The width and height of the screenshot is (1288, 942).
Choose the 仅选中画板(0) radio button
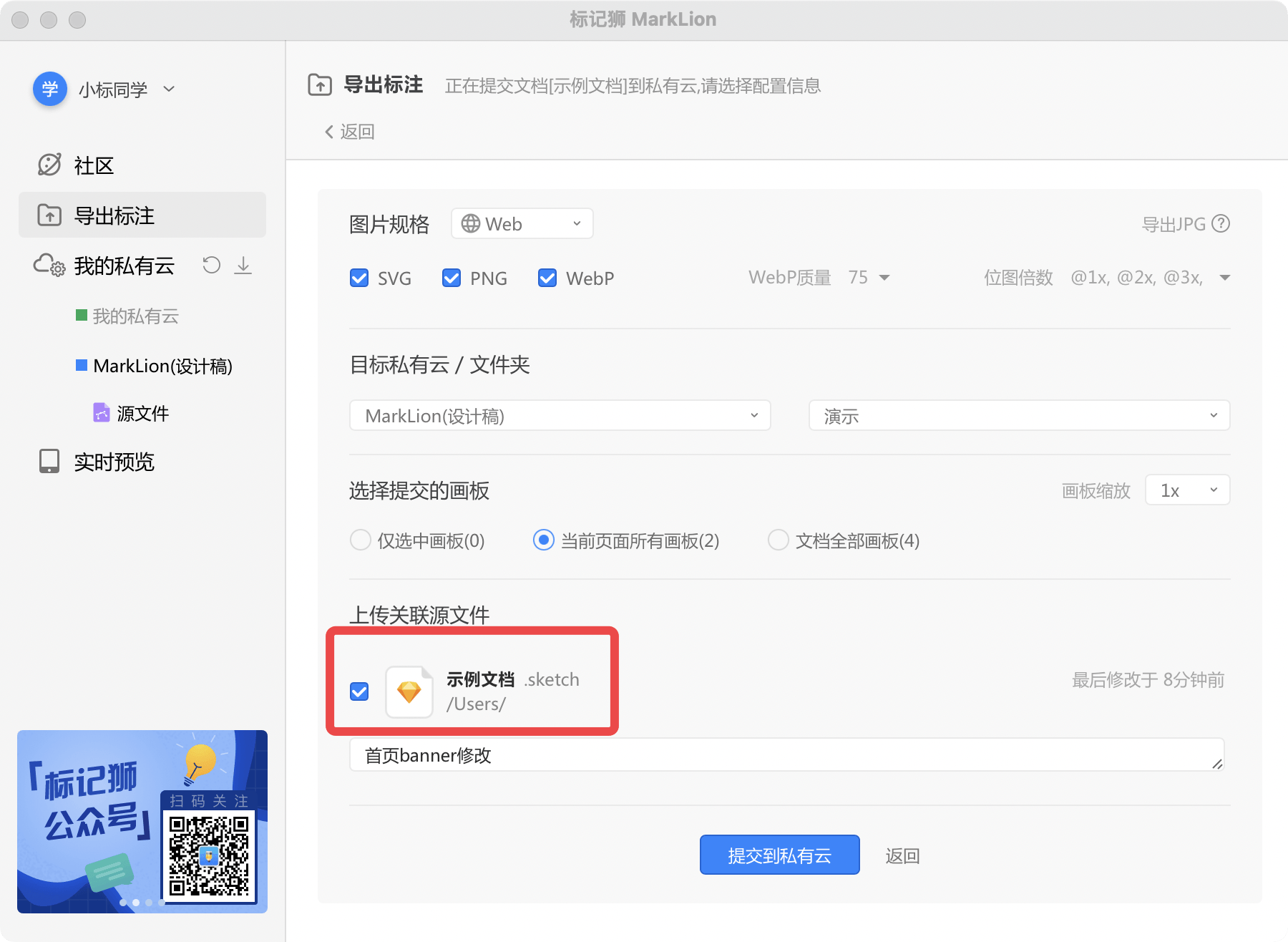(x=361, y=540)
